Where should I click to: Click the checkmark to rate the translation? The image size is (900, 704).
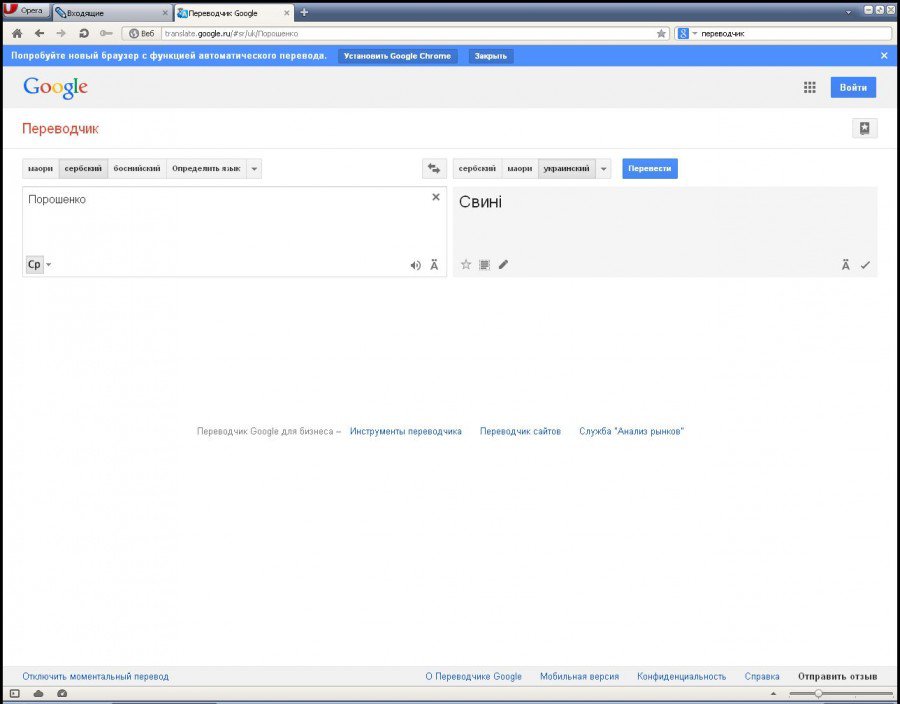tap(866, 264)
